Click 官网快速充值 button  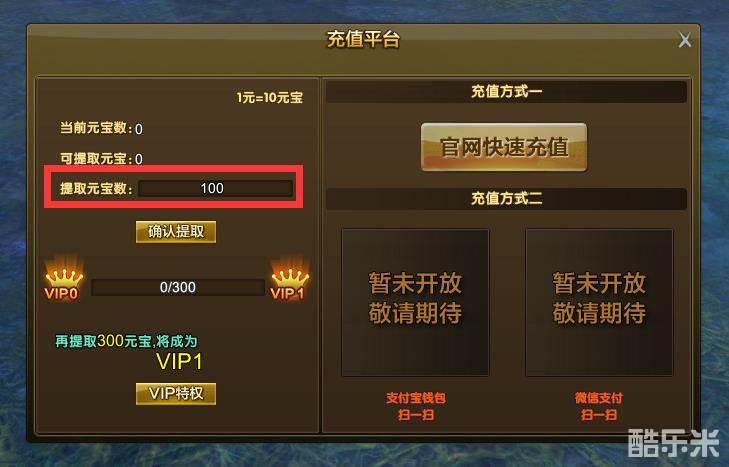point(504,147)
